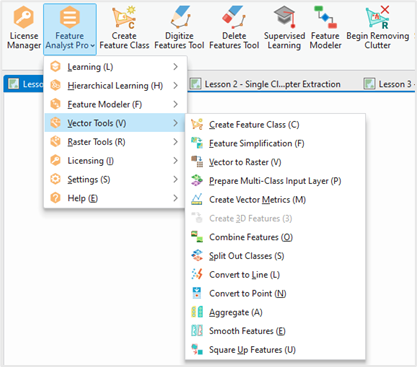This screenshot has width=417, height=367.
Task: Select Combine Features (O) menu text
Action: point(251,237)
